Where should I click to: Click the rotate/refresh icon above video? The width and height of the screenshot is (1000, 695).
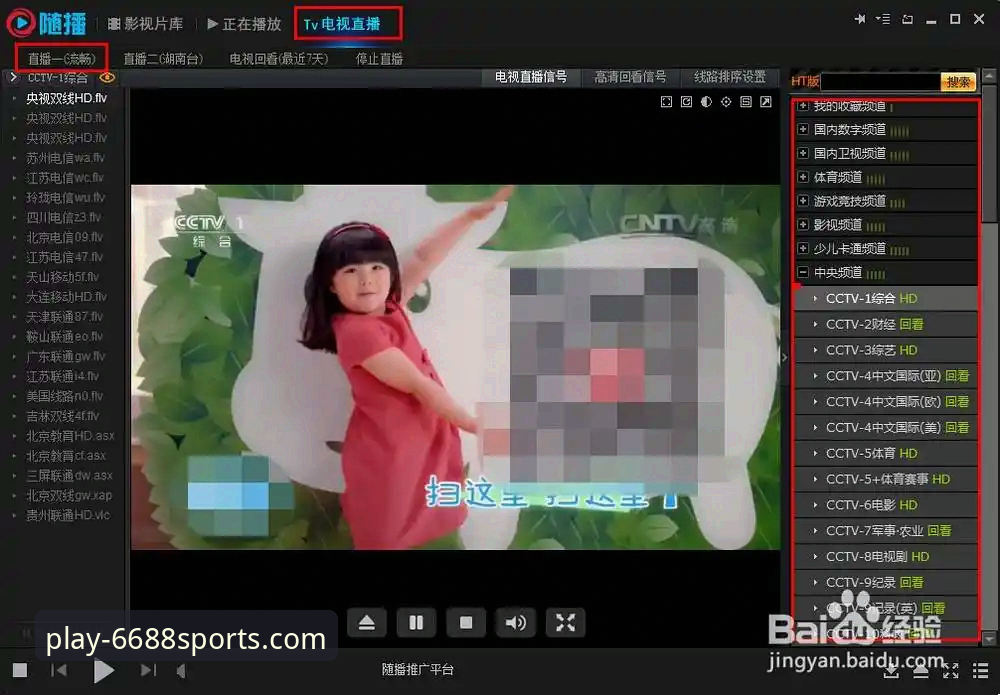[x=686, y=102]
